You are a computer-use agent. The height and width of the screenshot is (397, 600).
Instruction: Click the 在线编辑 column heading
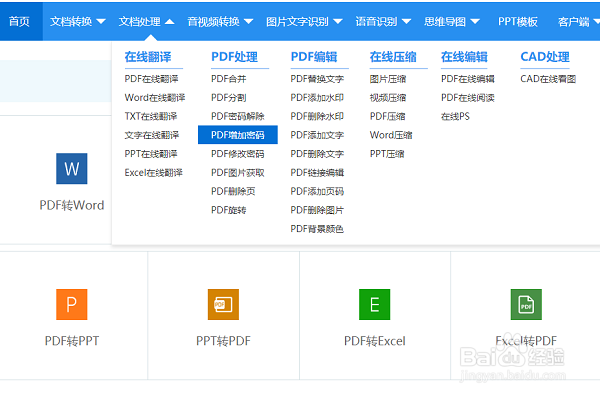click(464, 57)
